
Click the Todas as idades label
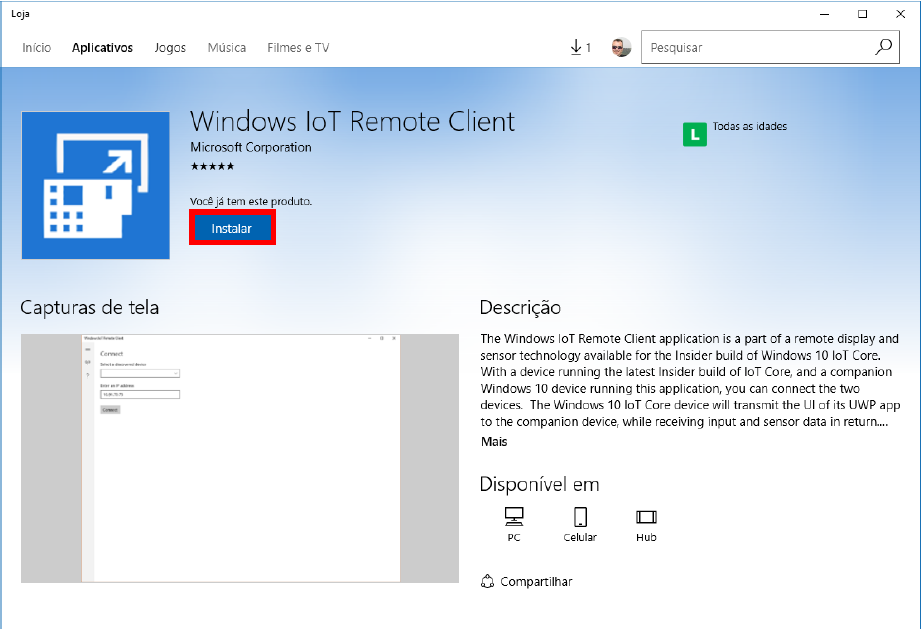click(x=749, y=126)
